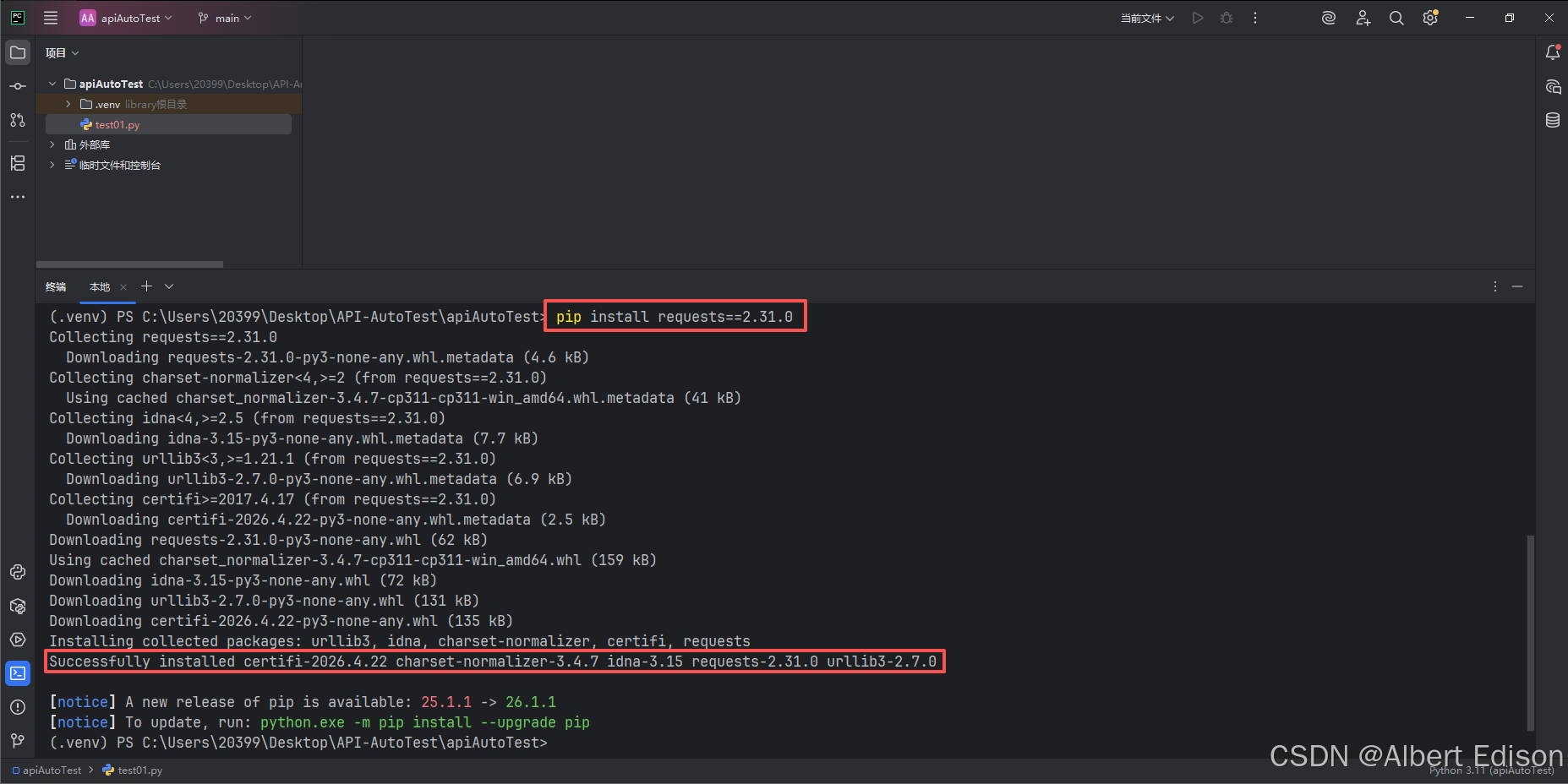Screen dimensions: 1568x784
Task: Open the main branch dropdown
Action: click(225, 18)
